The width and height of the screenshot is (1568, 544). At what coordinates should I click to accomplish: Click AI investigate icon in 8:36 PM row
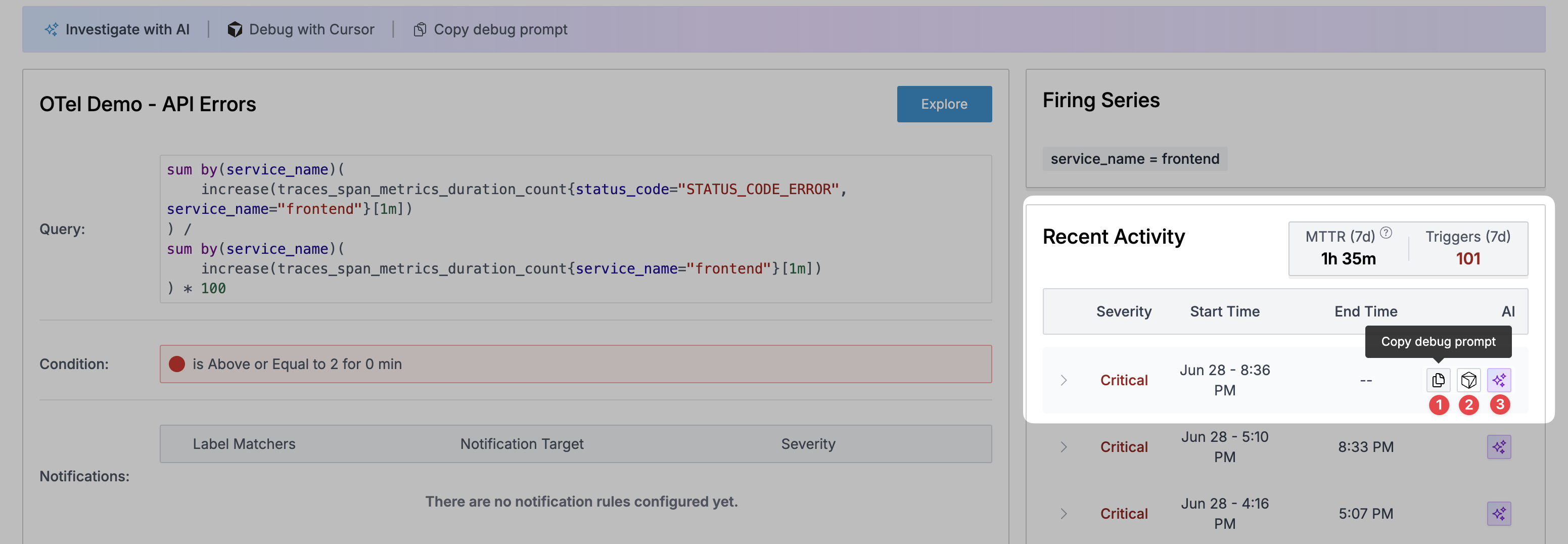click(x=1499, y=380)
